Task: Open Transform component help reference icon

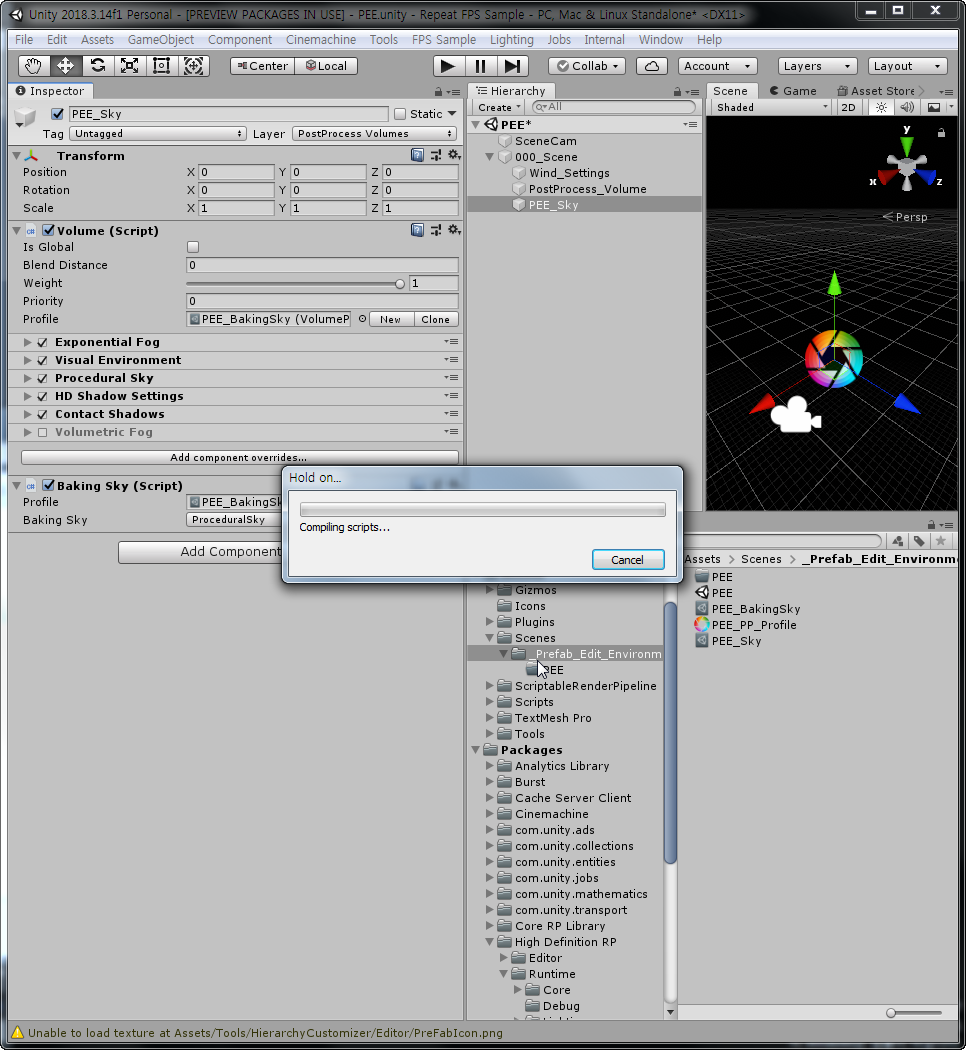Action: tap(417, 155)
